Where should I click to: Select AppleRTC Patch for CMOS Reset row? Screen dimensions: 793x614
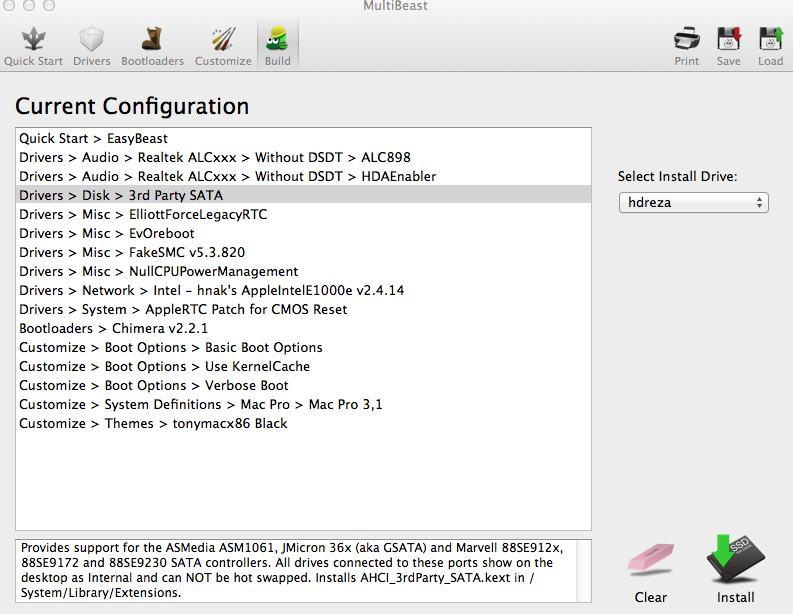click(303, 310)
